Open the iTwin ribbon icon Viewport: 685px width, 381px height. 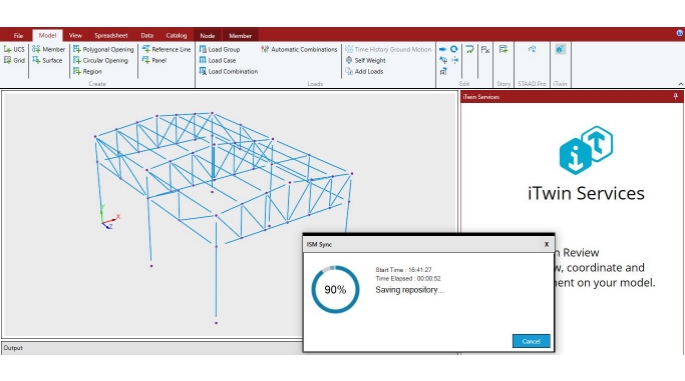(560, 49)
